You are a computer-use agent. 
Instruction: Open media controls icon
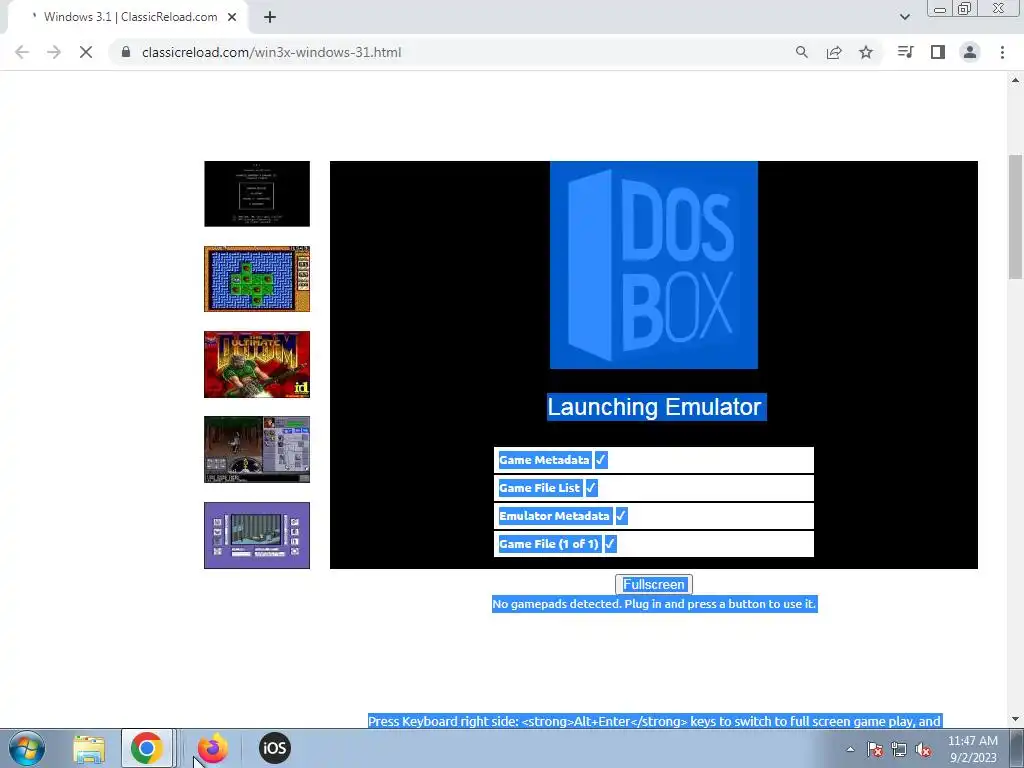[x=905, y=52]
